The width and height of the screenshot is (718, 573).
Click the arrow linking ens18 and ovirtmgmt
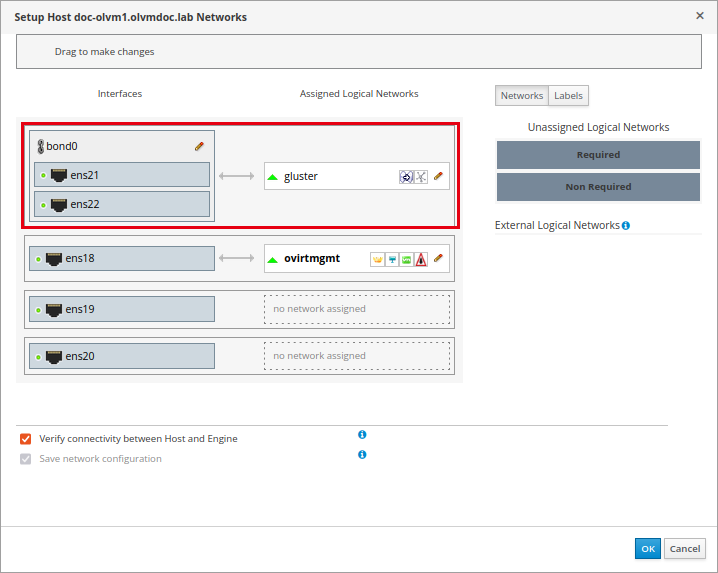236,258
